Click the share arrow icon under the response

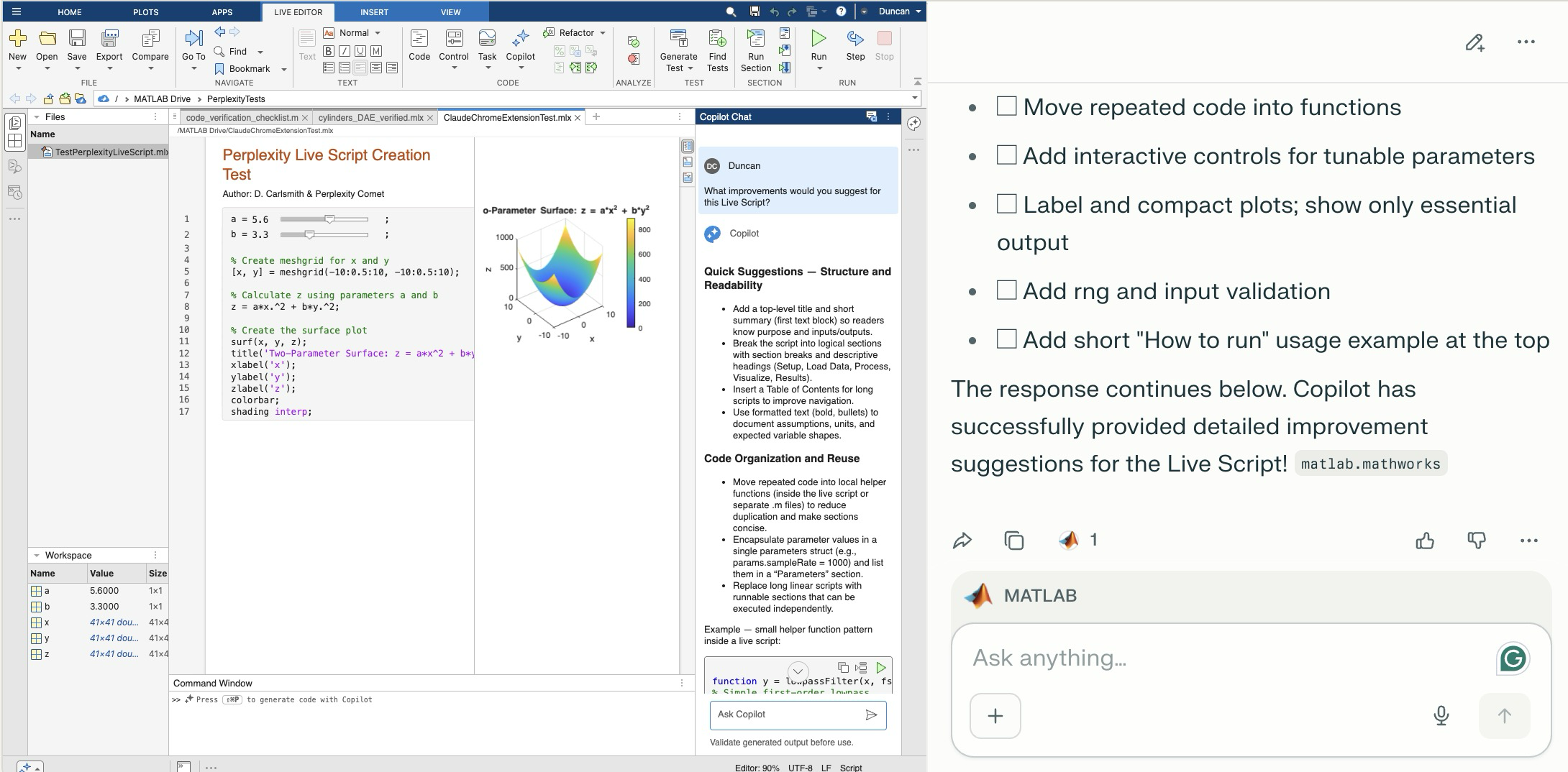(962, 541)
